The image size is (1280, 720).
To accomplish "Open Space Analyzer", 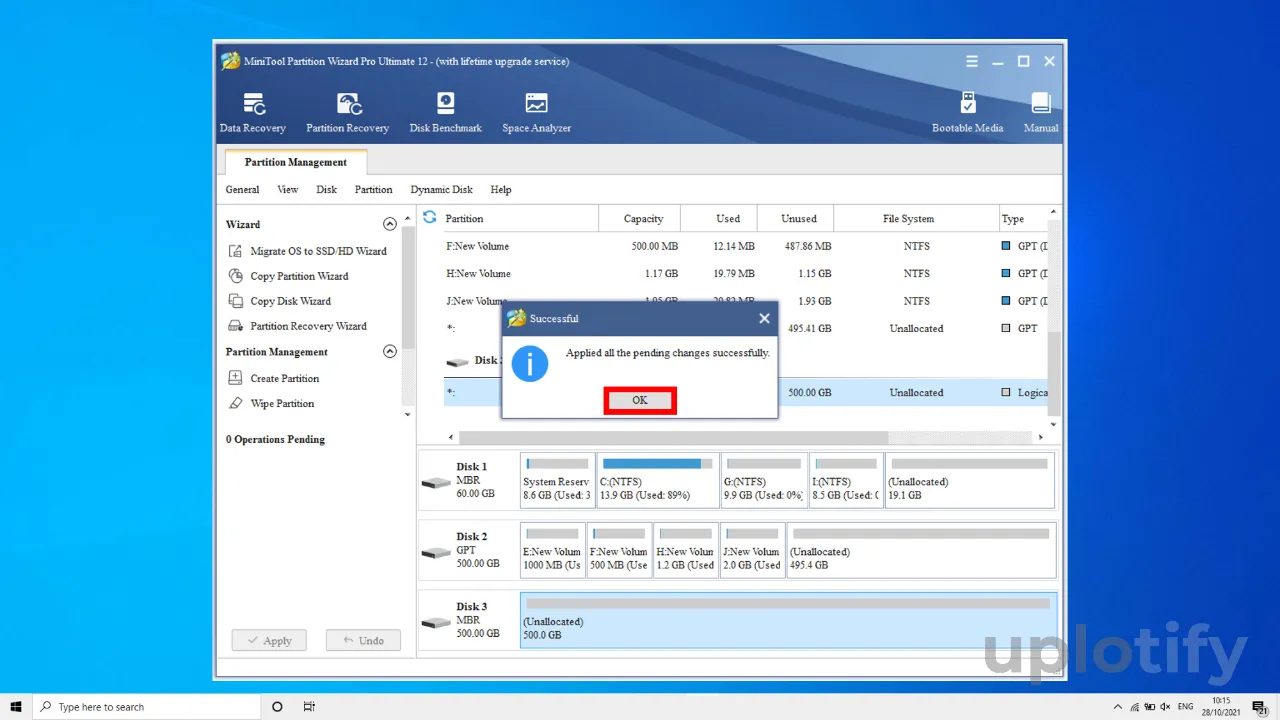I will coord(536,112).
